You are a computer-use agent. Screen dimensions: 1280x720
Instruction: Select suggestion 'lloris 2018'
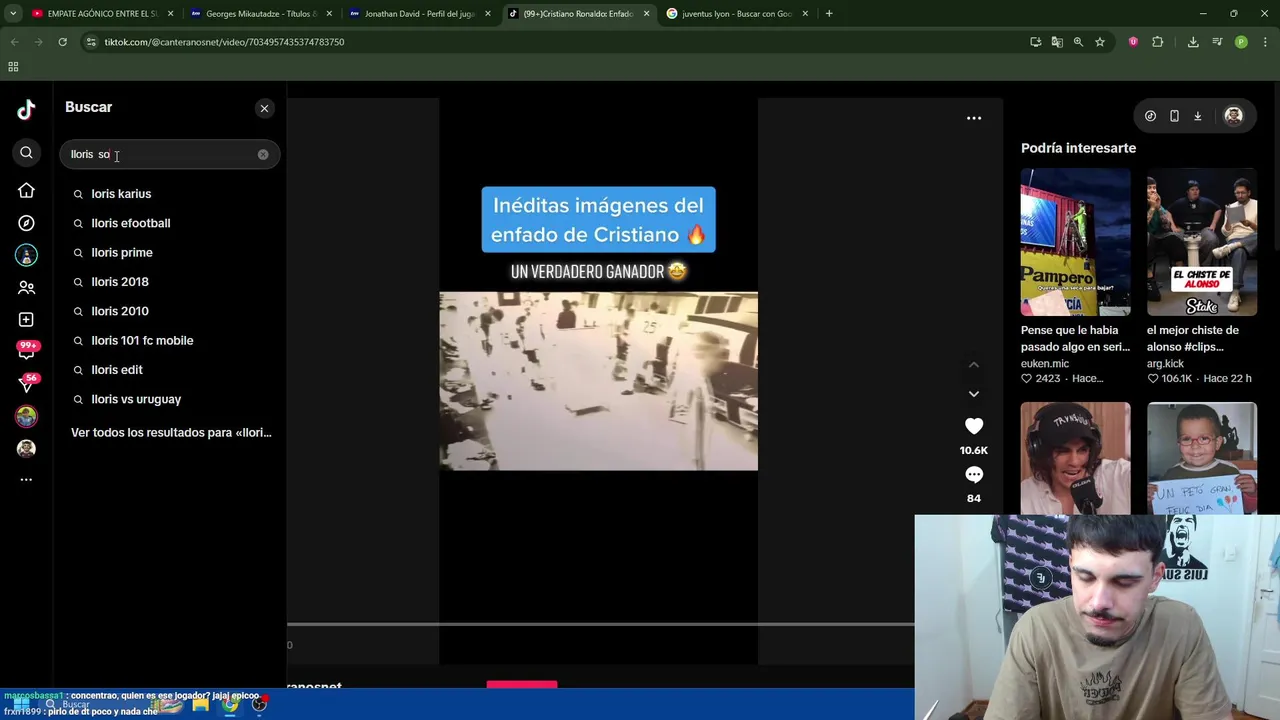170,282
